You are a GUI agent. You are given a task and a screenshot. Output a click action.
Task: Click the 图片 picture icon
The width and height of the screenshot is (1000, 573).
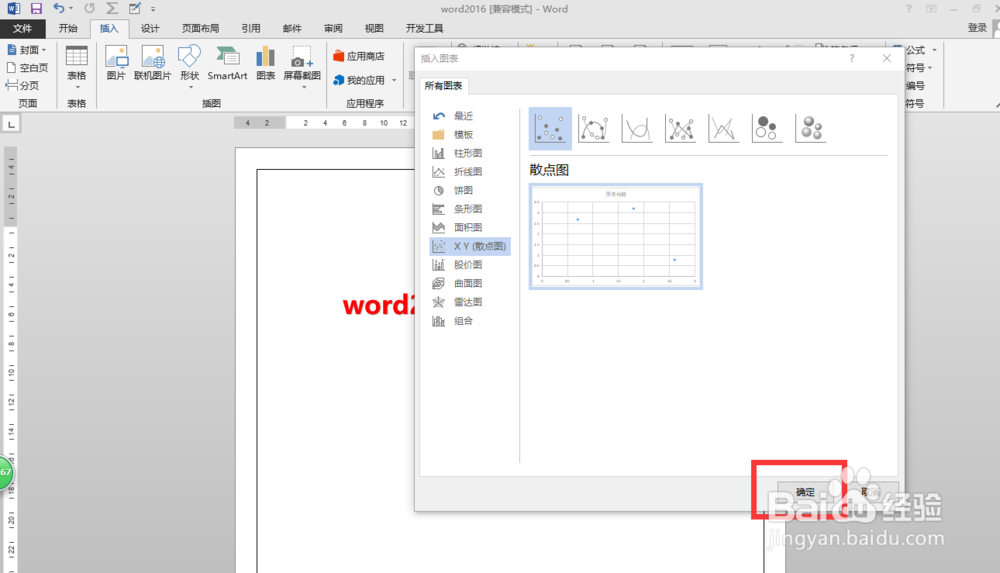click(116, 63)
